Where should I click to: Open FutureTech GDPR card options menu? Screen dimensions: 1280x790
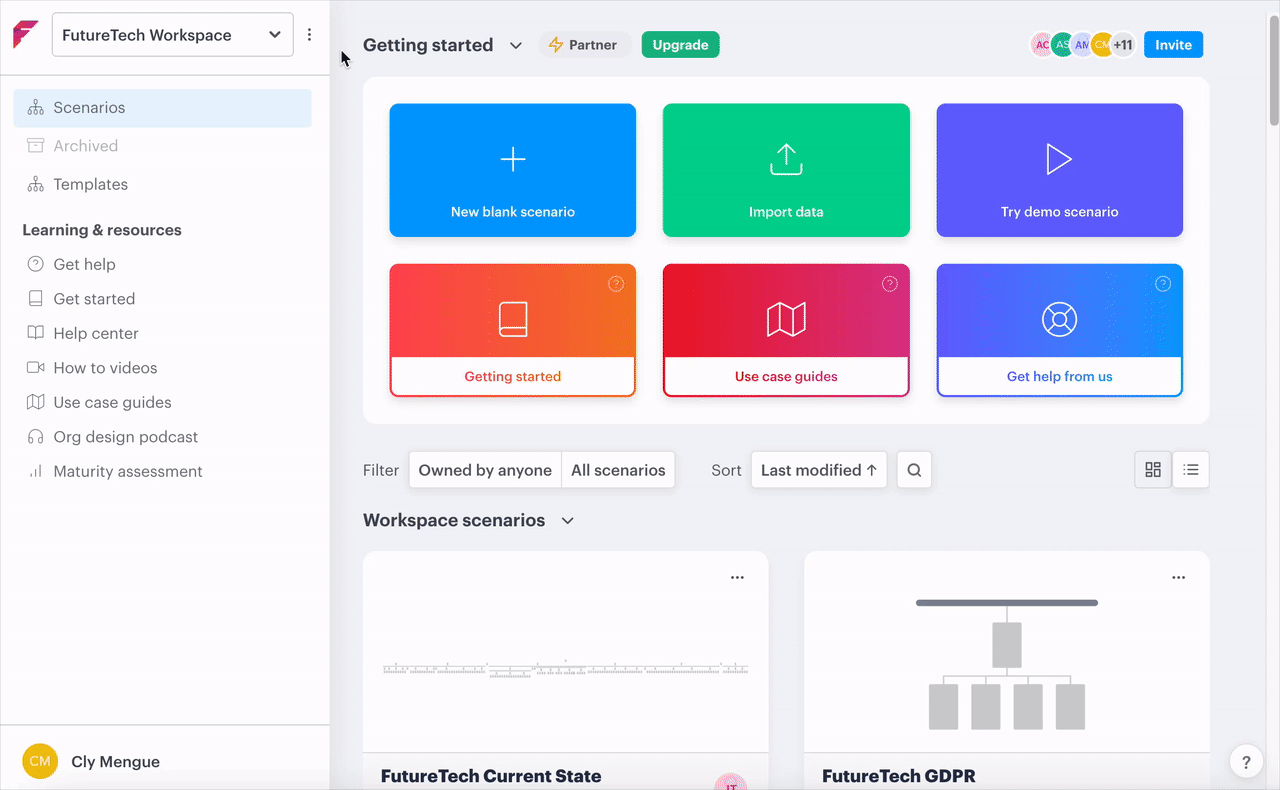coord(1178,578)
